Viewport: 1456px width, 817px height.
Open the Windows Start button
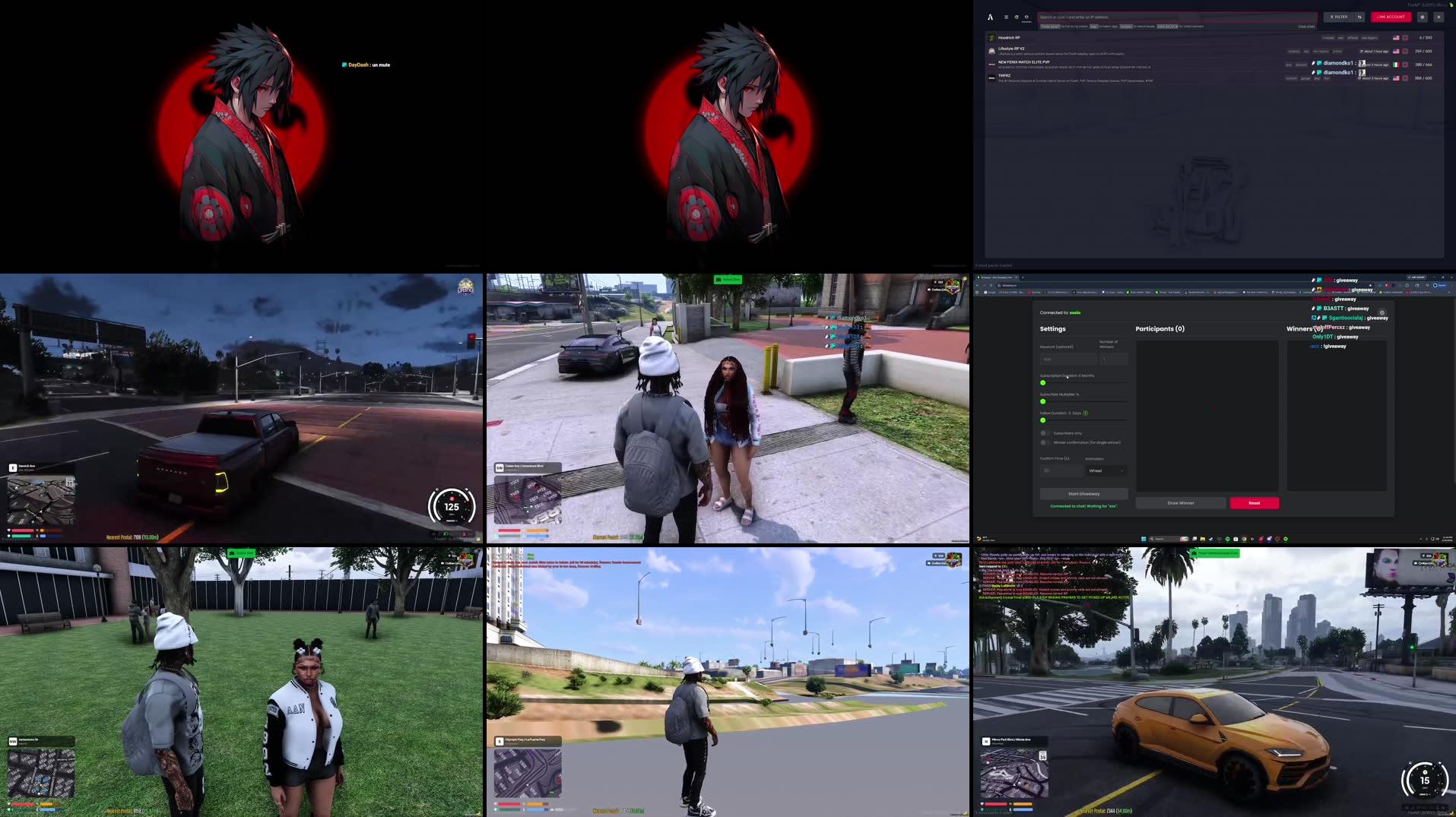[1144, 539]
